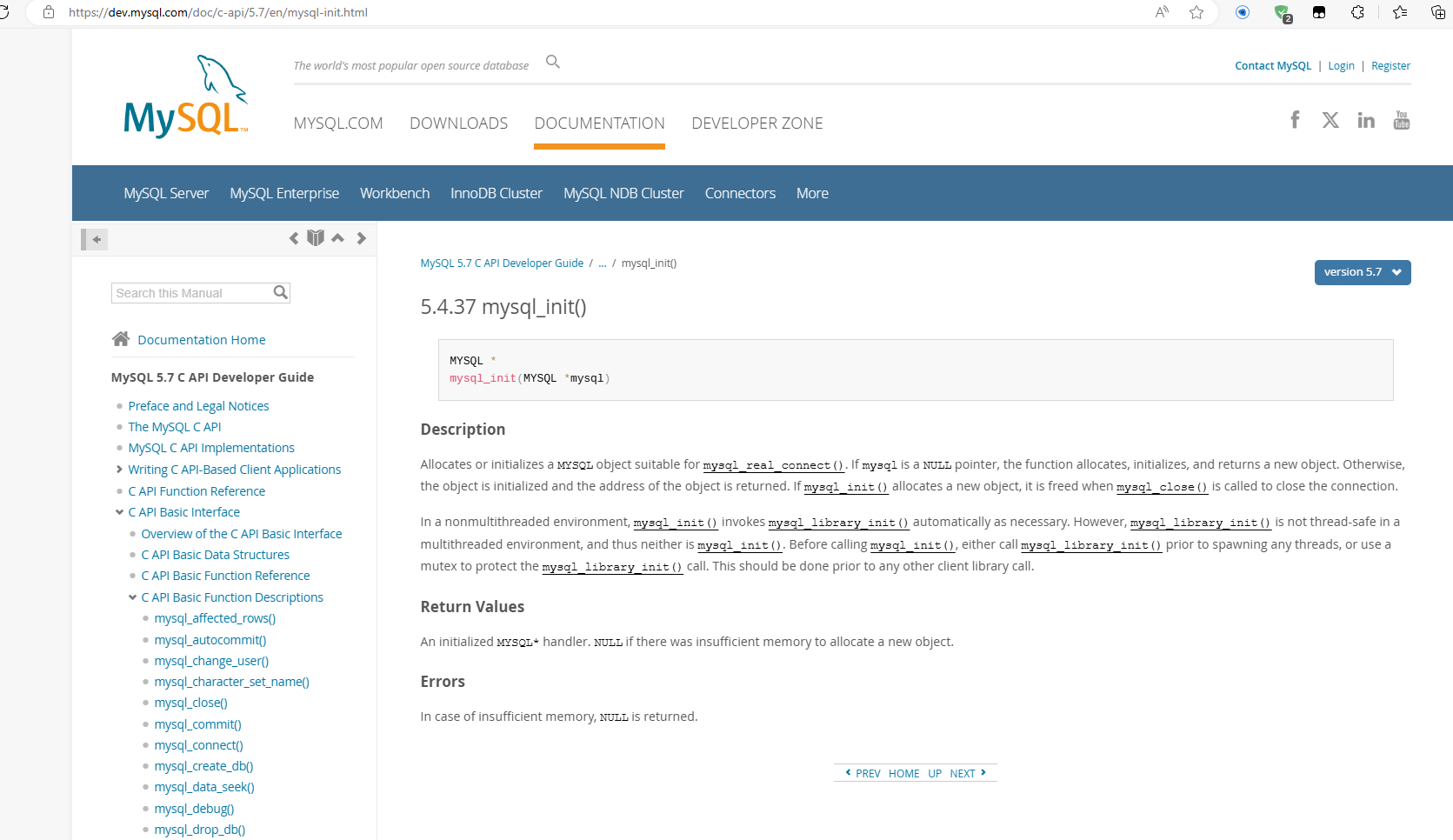
Task: Go to previous page via left chevron
Action: click(x=294, y=238)
